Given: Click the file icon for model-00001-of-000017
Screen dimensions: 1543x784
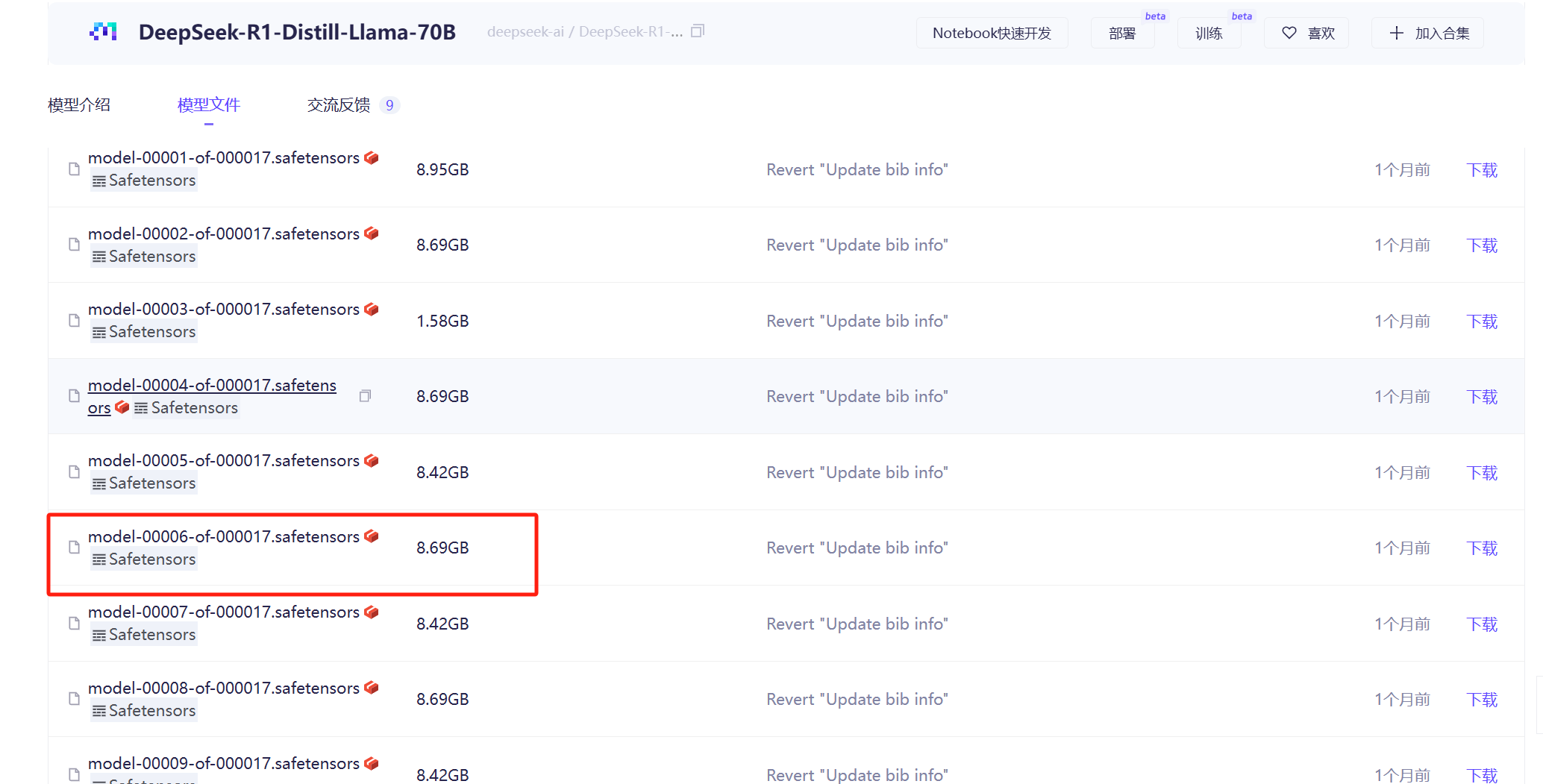Looking at the screenshot, I should click(74, 169).
